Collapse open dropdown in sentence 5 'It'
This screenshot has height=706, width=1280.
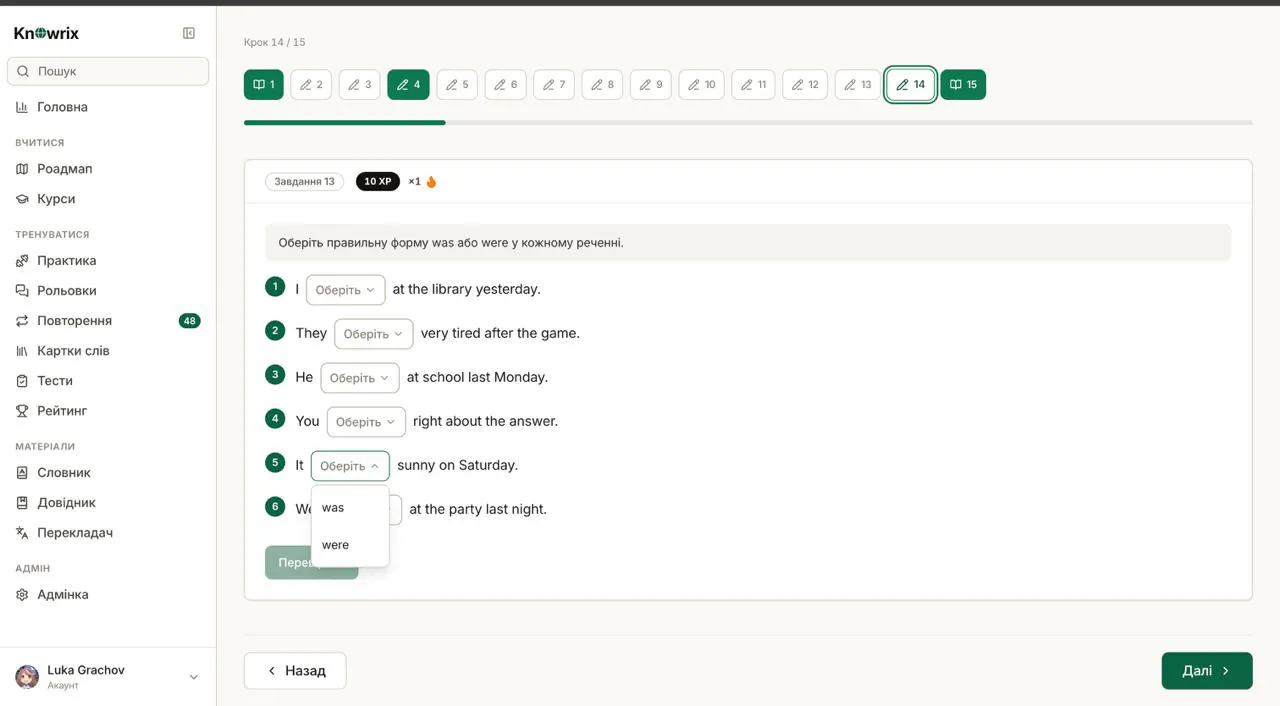(350, 466)
